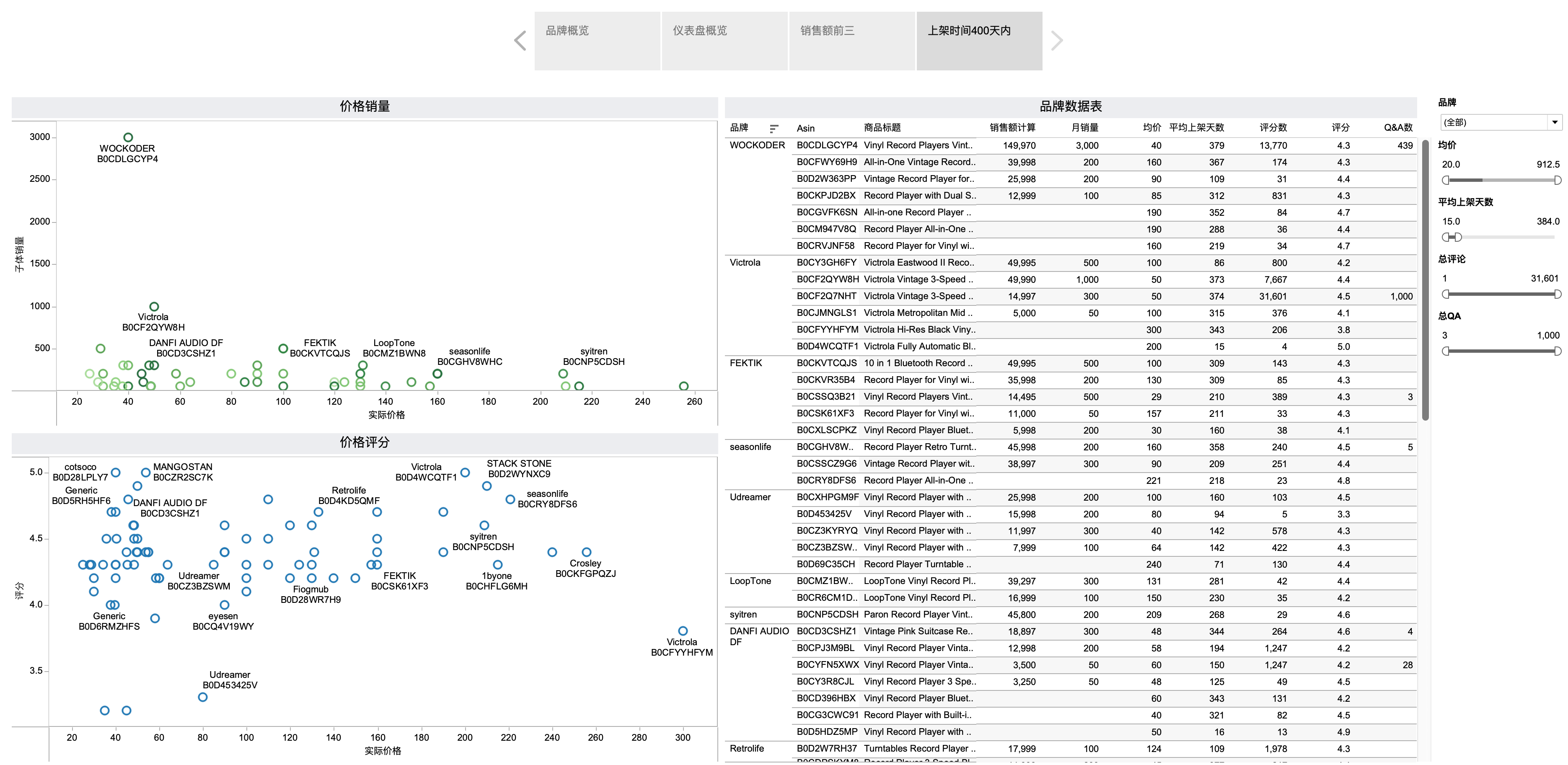1568x765 pixels.
Task: Click the 销售额计算 column header
Action: 1012,128
